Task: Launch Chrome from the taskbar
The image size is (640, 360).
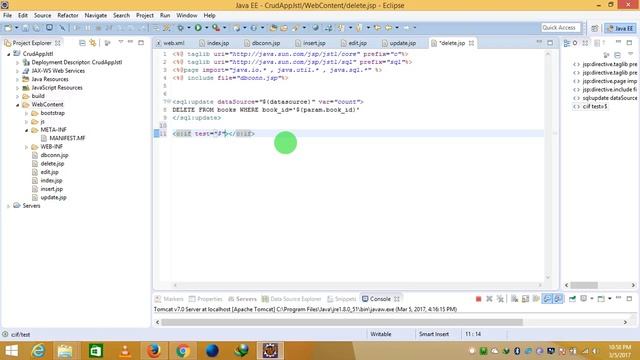Action: click(x=183, y=351)
